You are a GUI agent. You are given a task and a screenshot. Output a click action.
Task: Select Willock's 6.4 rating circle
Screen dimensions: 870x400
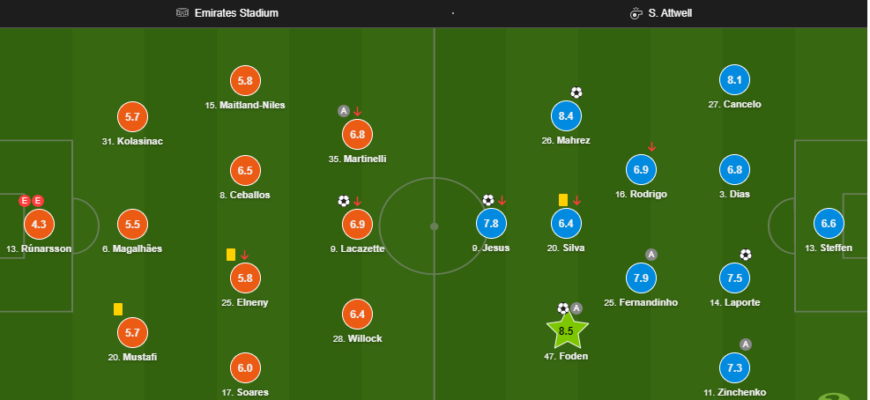(x=356, y=314)
